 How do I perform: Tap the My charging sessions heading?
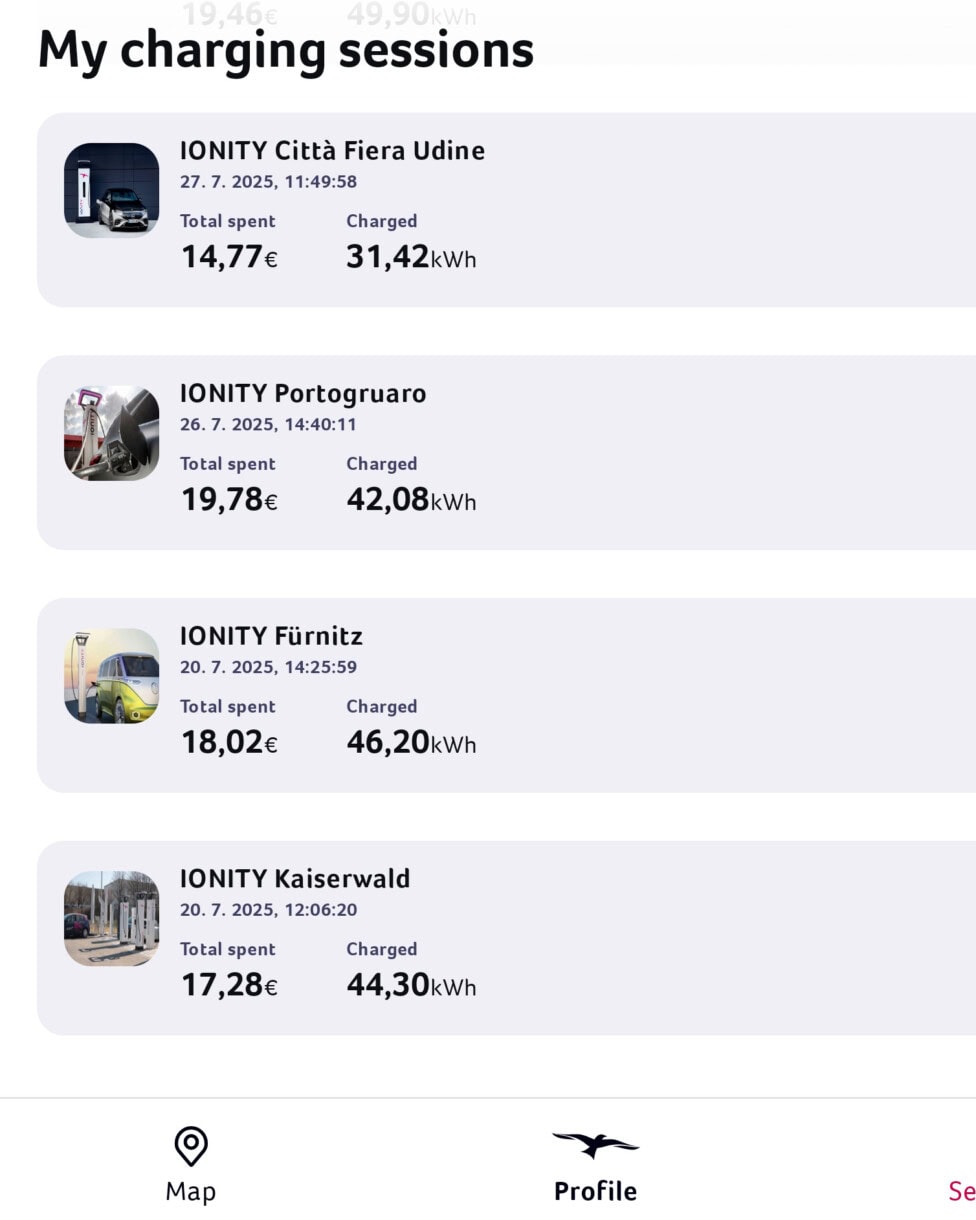click(286, 51)
